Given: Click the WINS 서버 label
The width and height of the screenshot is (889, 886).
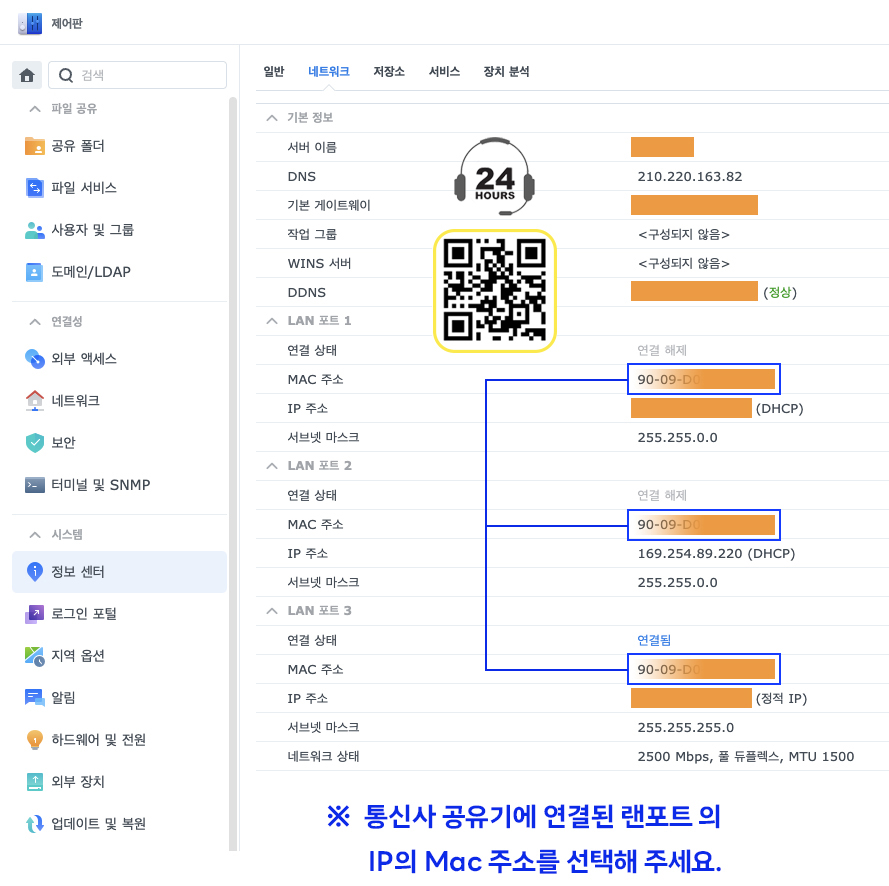Looking at the screenshot, I should [319, 264].
